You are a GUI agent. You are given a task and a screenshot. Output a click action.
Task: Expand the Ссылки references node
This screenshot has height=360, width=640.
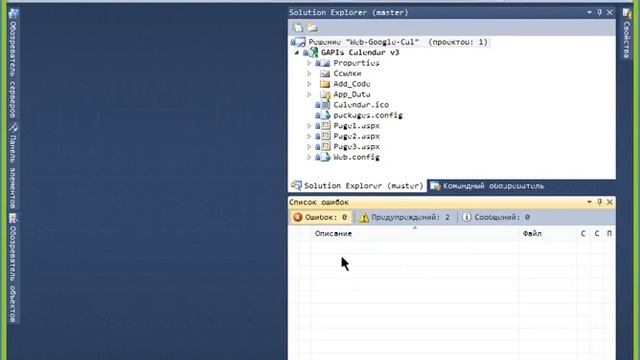[x=309, y=73]
